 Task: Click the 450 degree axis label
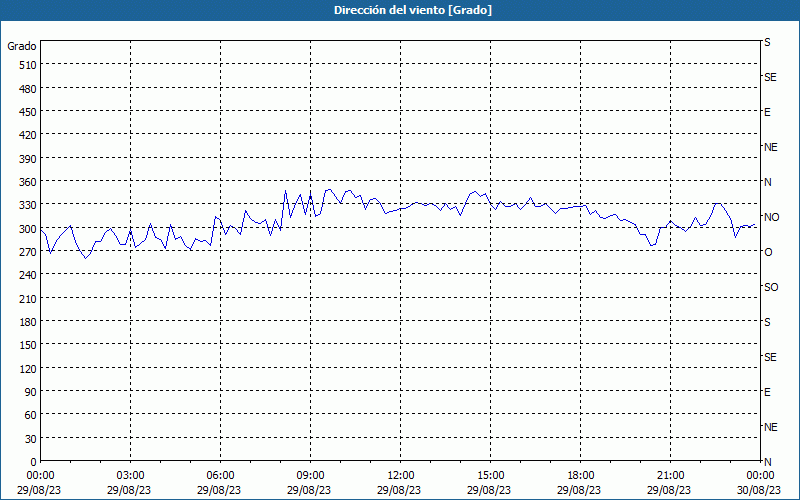(29, 112)
